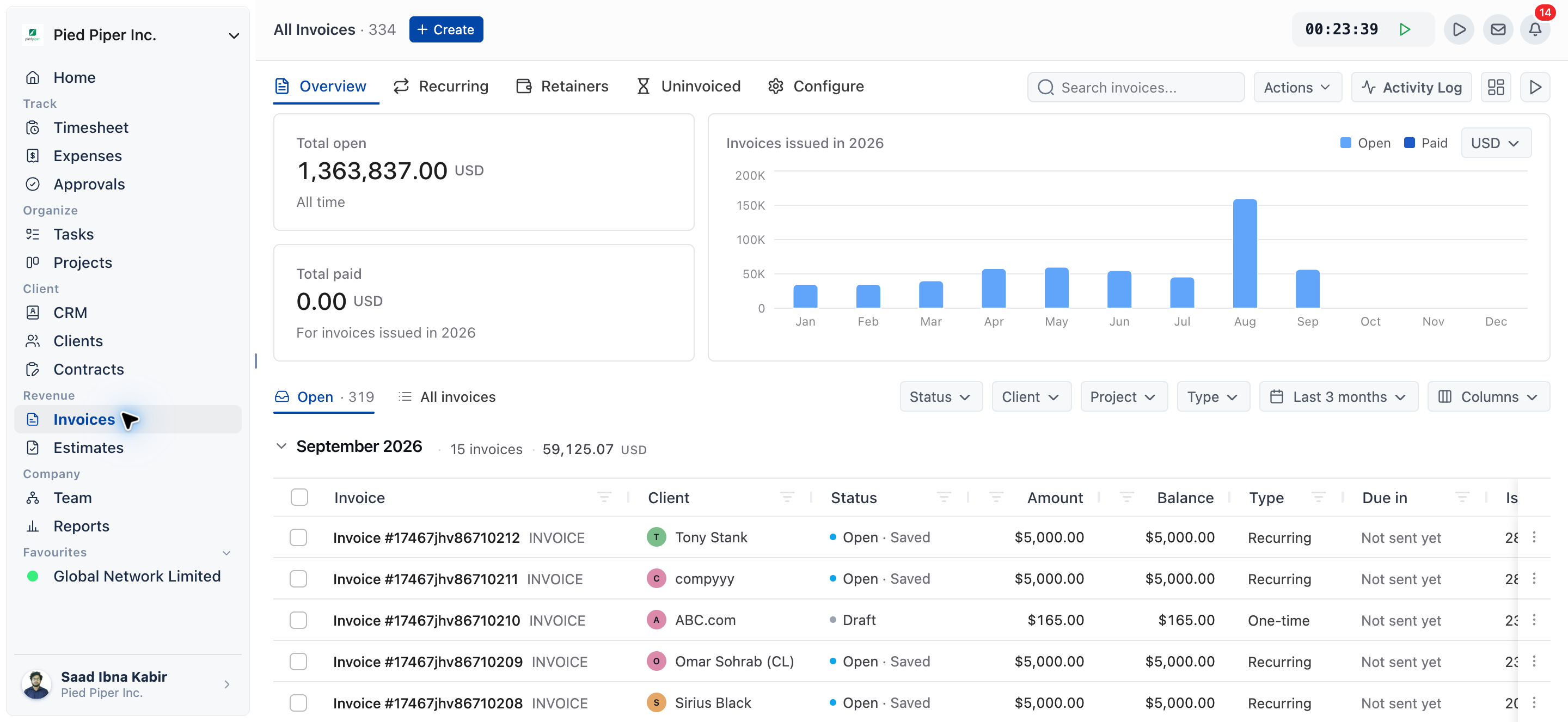Open Reports page

[x=128, y=526]
